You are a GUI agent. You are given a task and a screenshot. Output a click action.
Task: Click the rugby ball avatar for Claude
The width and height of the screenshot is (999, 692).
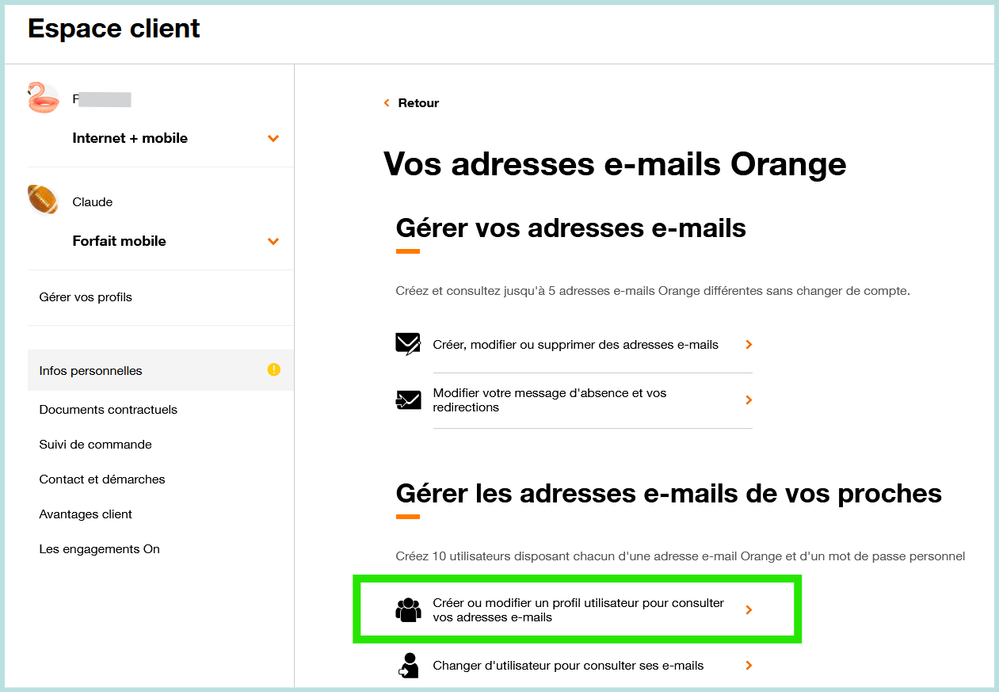[x=43, y=199]
